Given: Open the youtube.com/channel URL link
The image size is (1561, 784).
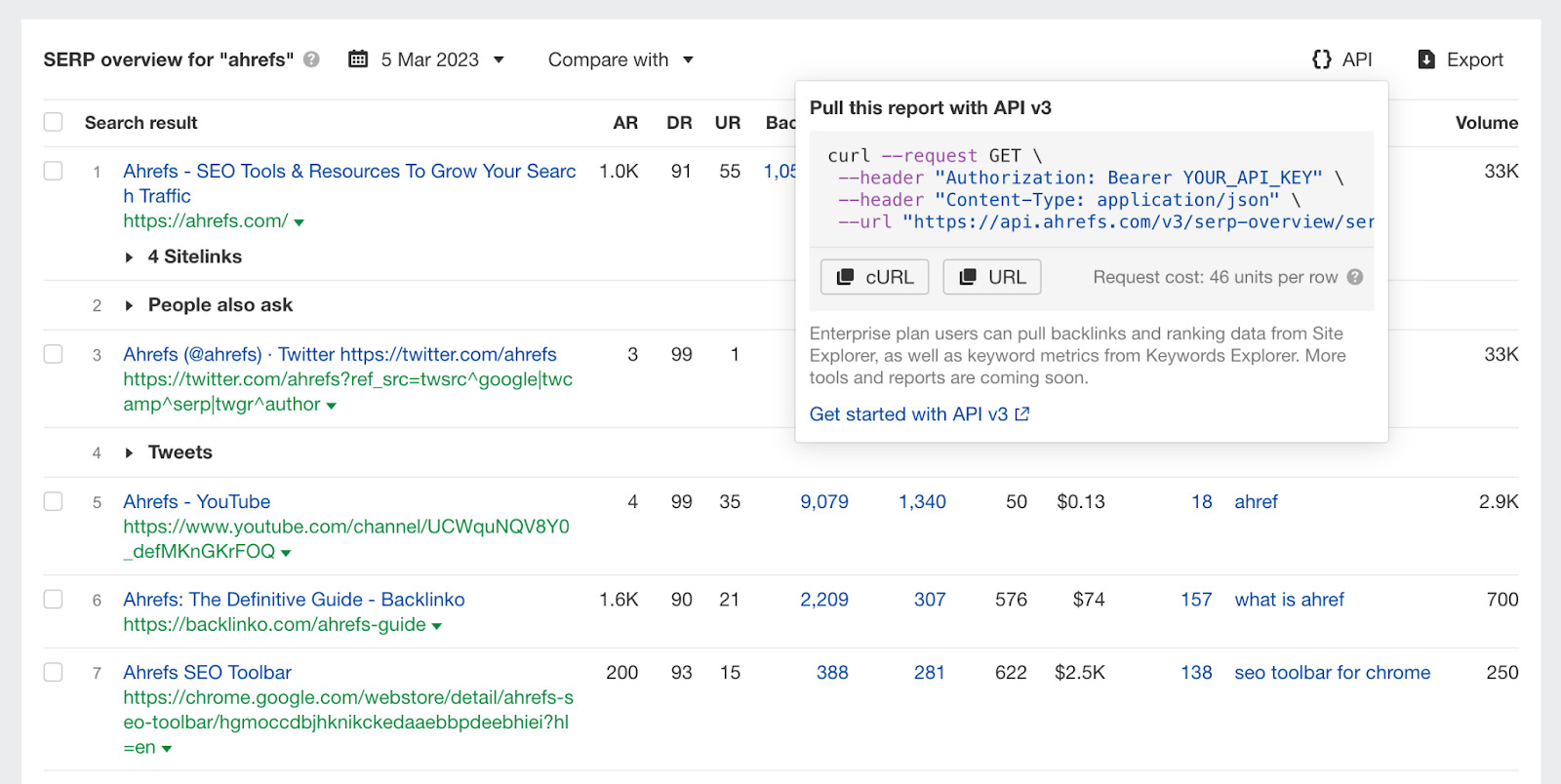Looking at the screenshot, I should click(345, 538).
